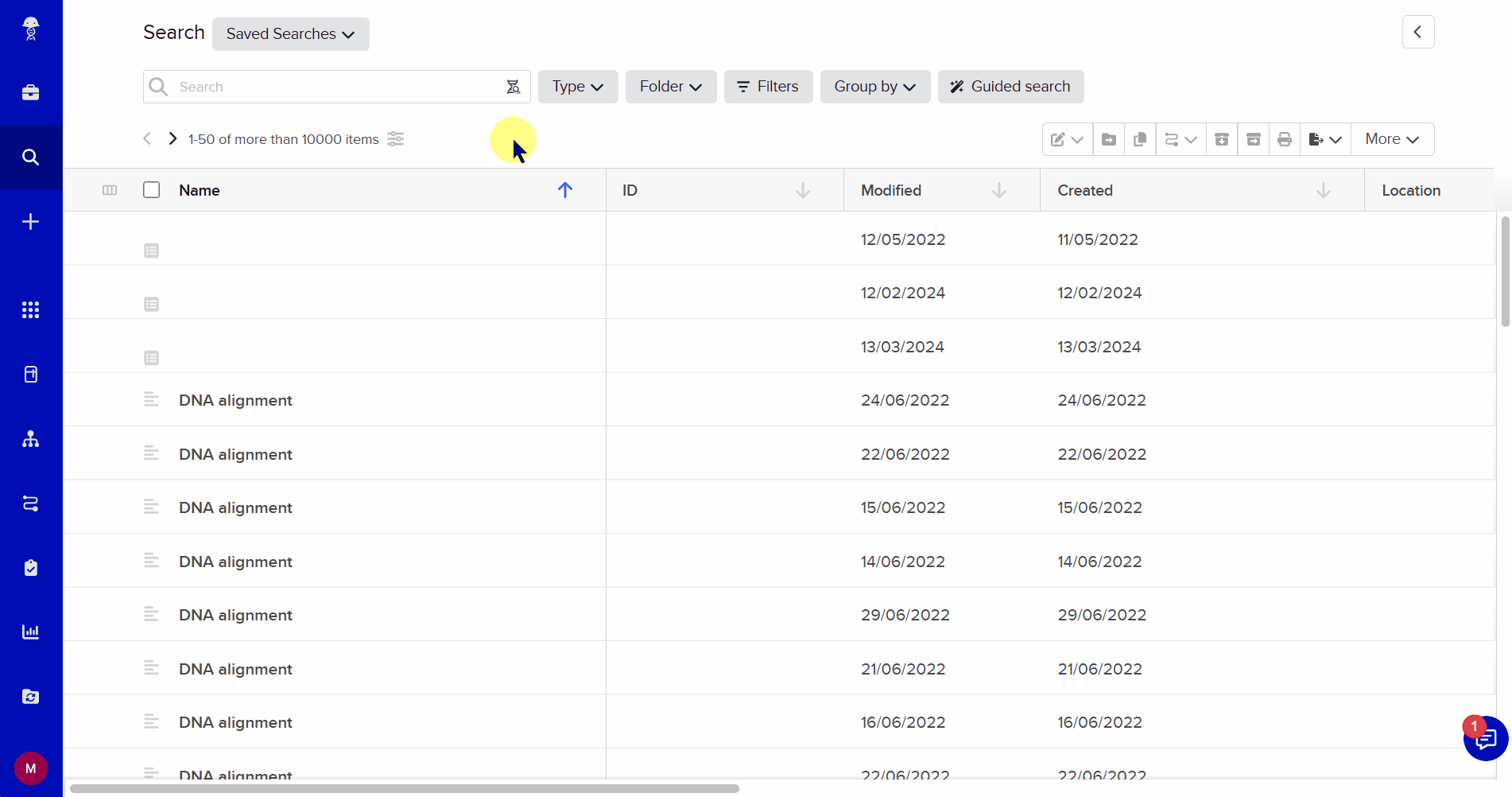Open the applications grid icon in sidebar
Viewport: 1512px width, 797px height.
[31, 310]
